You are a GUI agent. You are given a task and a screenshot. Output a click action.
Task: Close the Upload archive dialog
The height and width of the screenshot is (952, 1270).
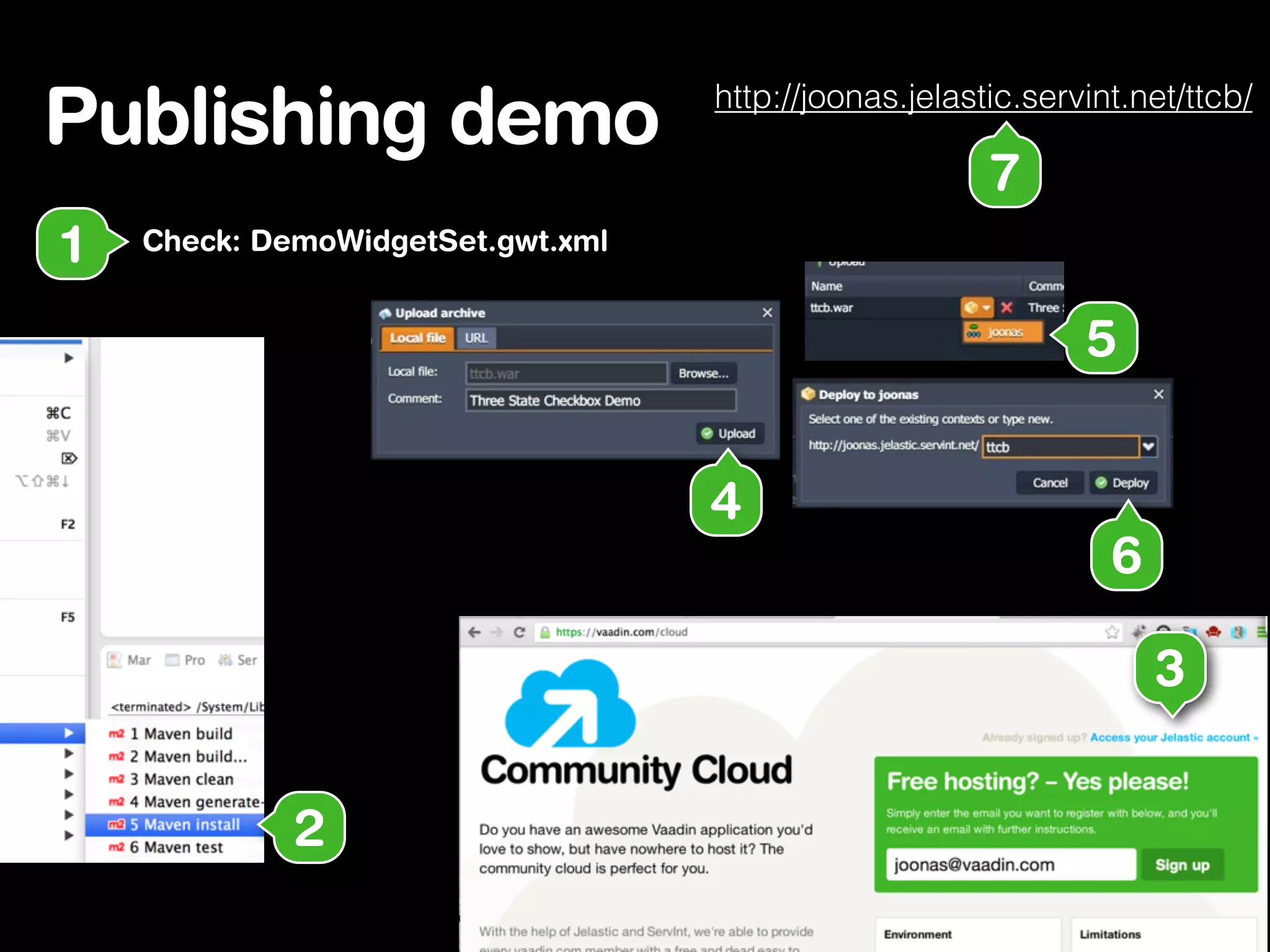[x=767, y=312]
